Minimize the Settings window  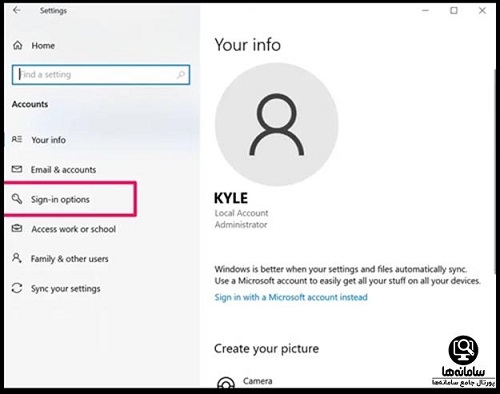426,11
